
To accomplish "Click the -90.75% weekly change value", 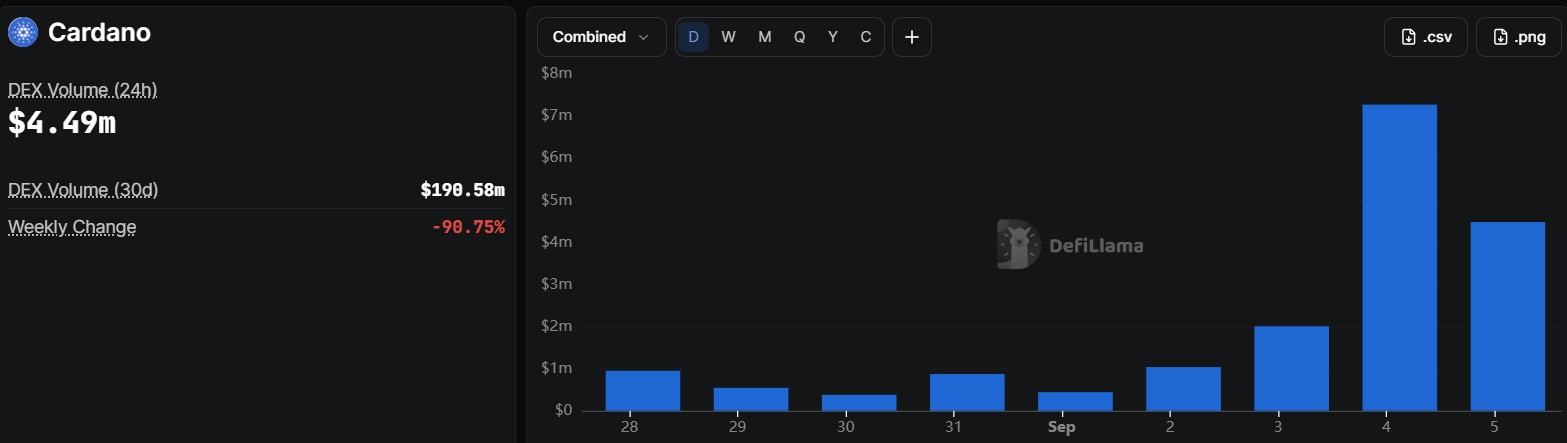I will 468,227.
